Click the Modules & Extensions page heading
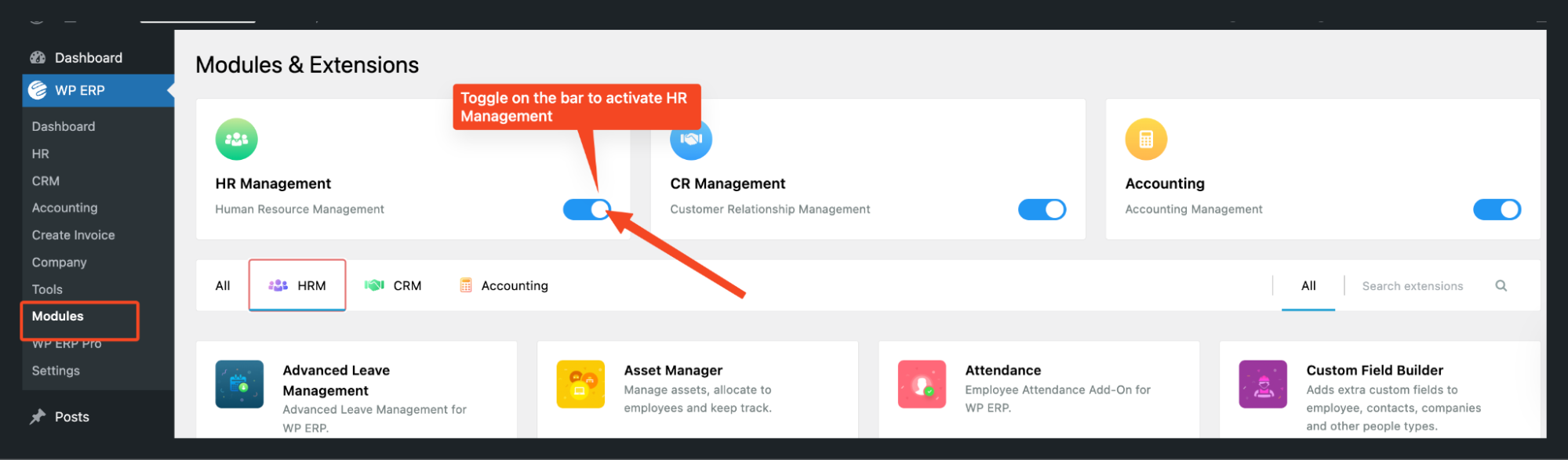This screenshot has height=460, width=1568. [307, 65]
